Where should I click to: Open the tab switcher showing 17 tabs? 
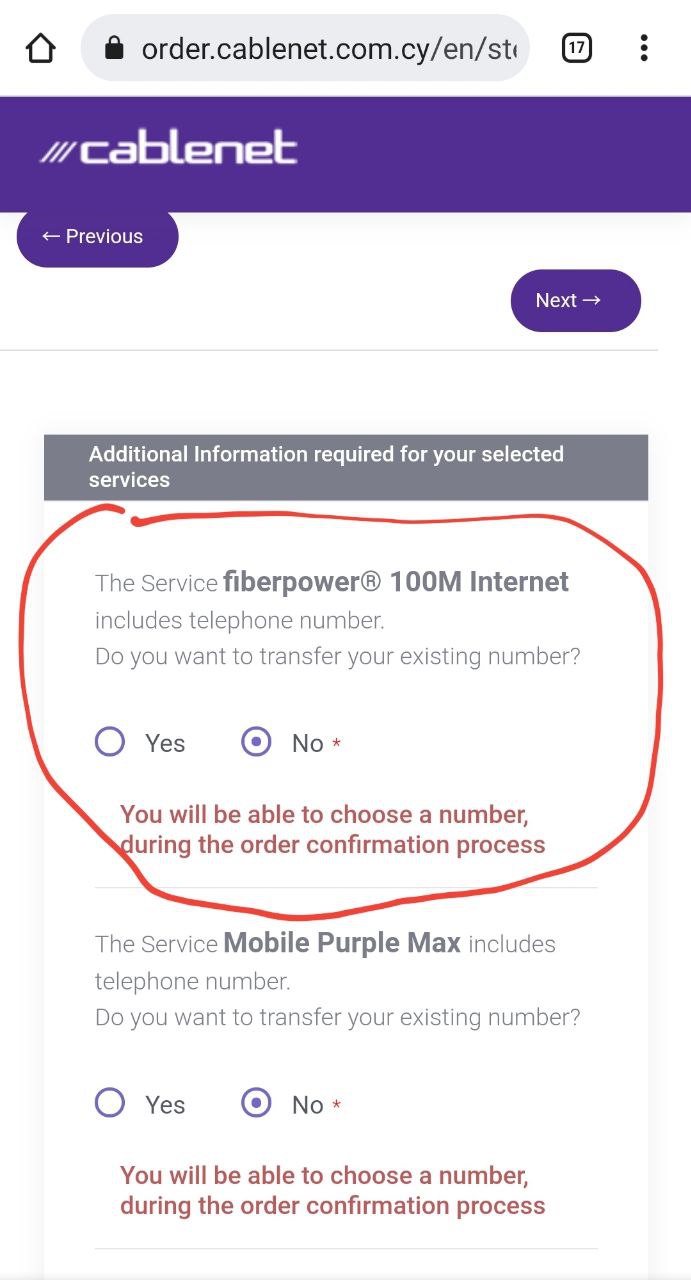[x=577, y=48]
